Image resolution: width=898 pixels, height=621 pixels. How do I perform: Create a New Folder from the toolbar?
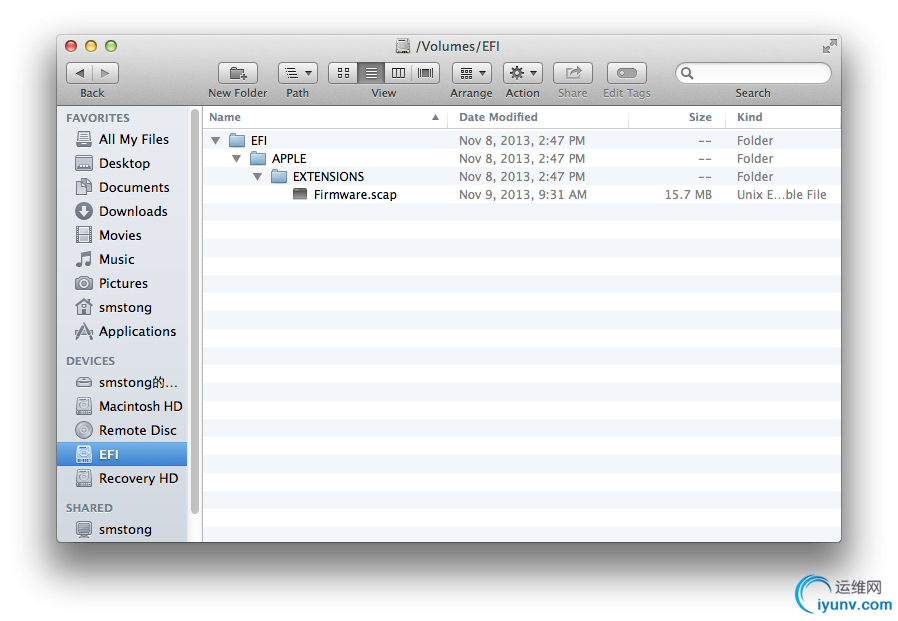click(x=238, y=73)
